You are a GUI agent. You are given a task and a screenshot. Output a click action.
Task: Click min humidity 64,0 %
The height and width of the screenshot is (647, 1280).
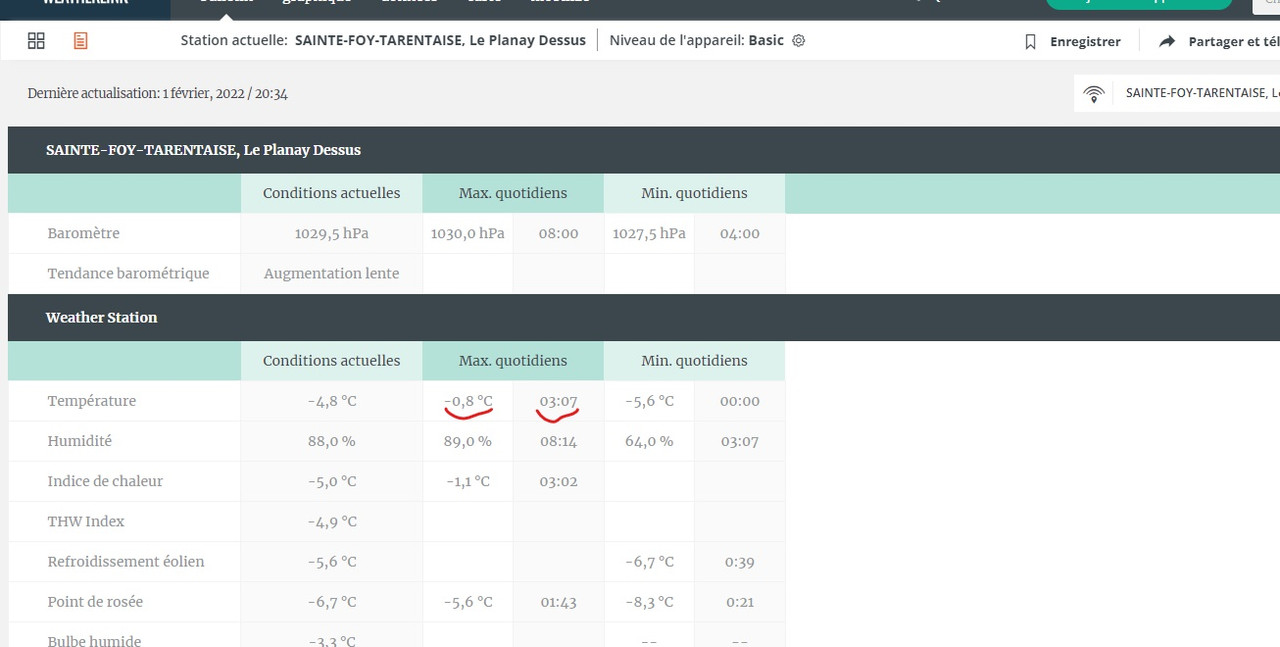649,441
